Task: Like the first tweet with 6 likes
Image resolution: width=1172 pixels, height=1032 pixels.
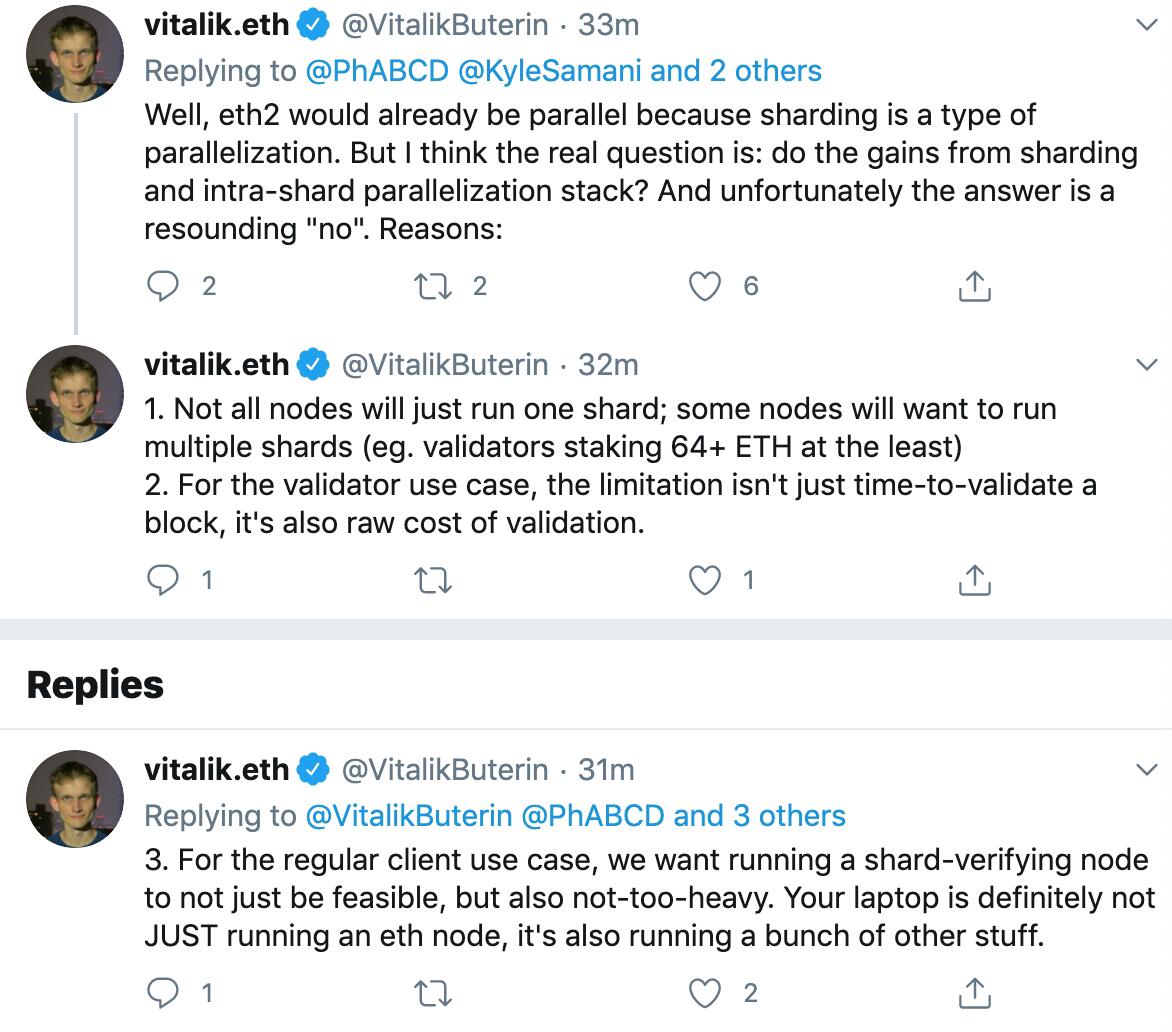Action: (705, 286)
